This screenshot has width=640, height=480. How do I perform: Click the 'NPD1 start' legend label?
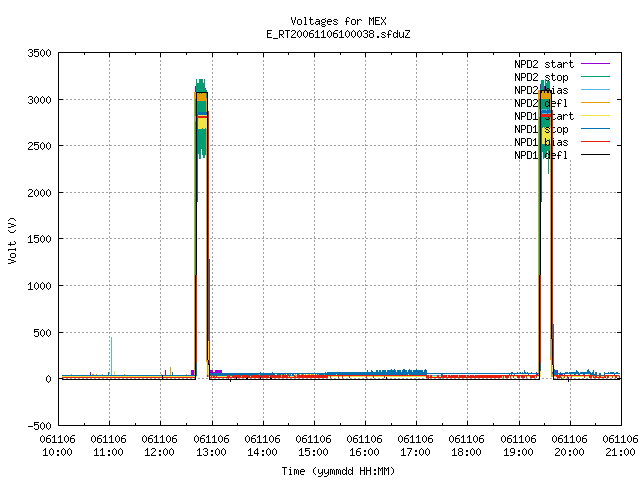click(544, 116)
